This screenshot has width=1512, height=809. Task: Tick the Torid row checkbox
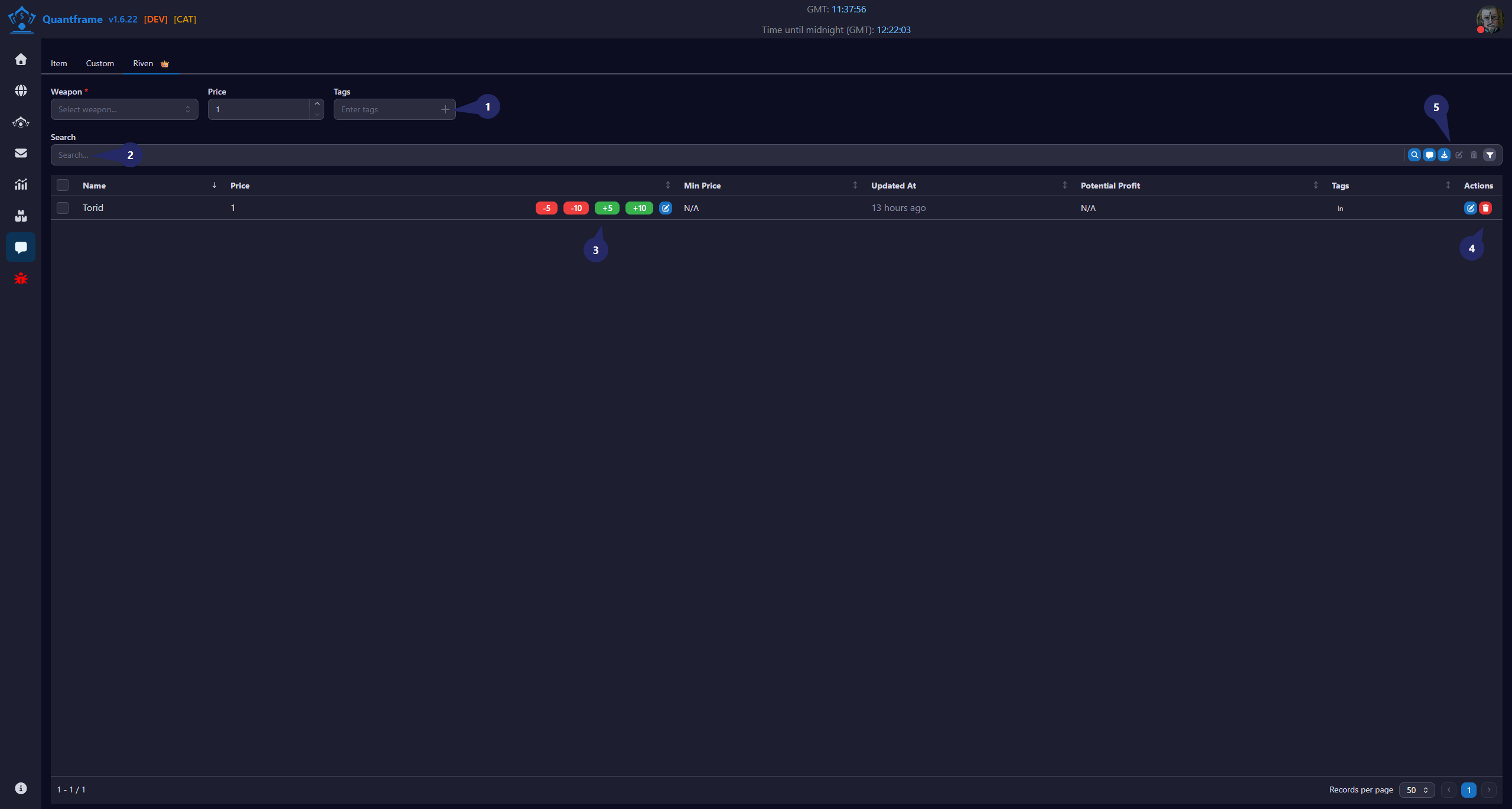pos(63,208)
